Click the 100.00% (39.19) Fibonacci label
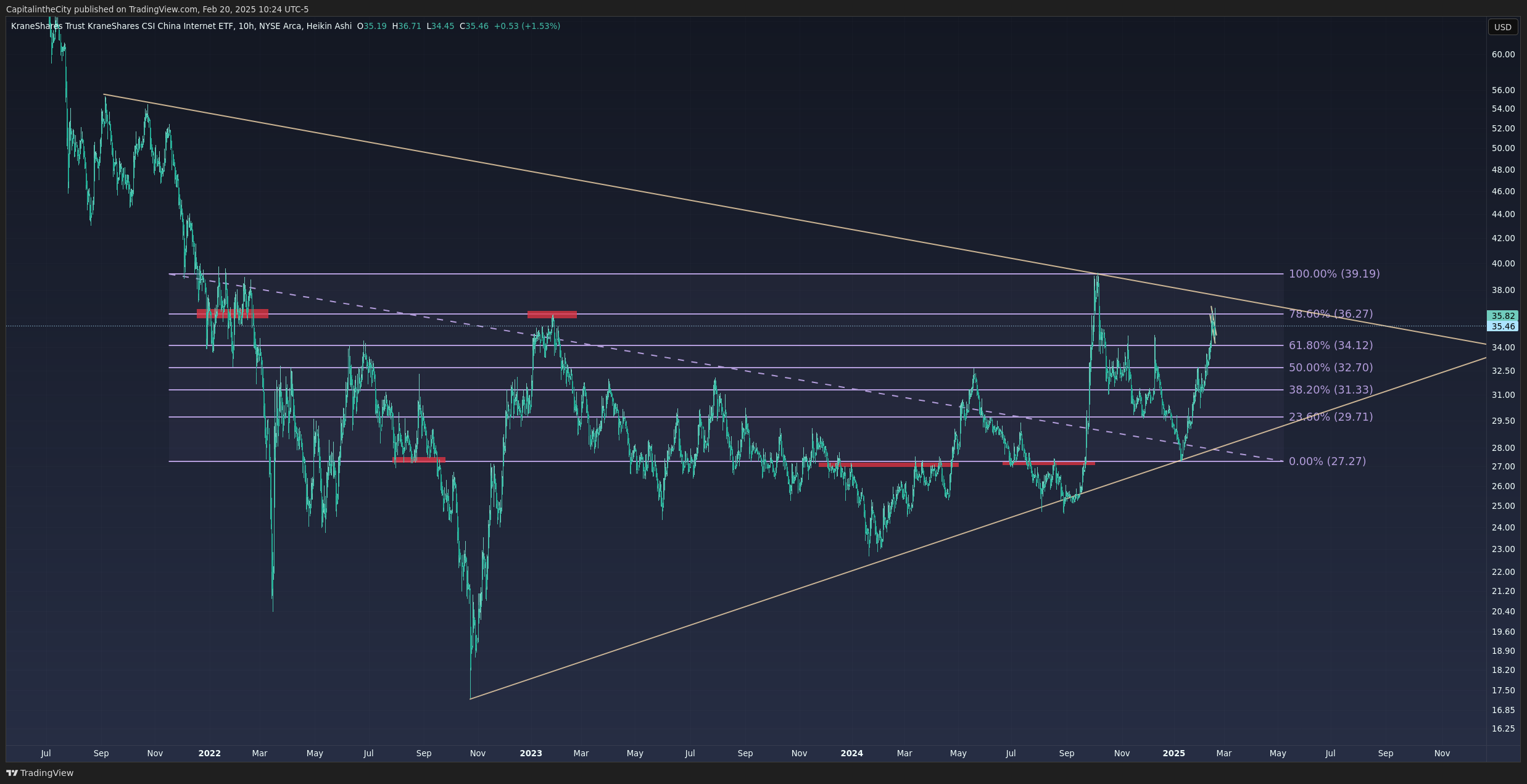Image resolution: width=1527 pixels, height=784 pixels. [x=1334, y=274]
